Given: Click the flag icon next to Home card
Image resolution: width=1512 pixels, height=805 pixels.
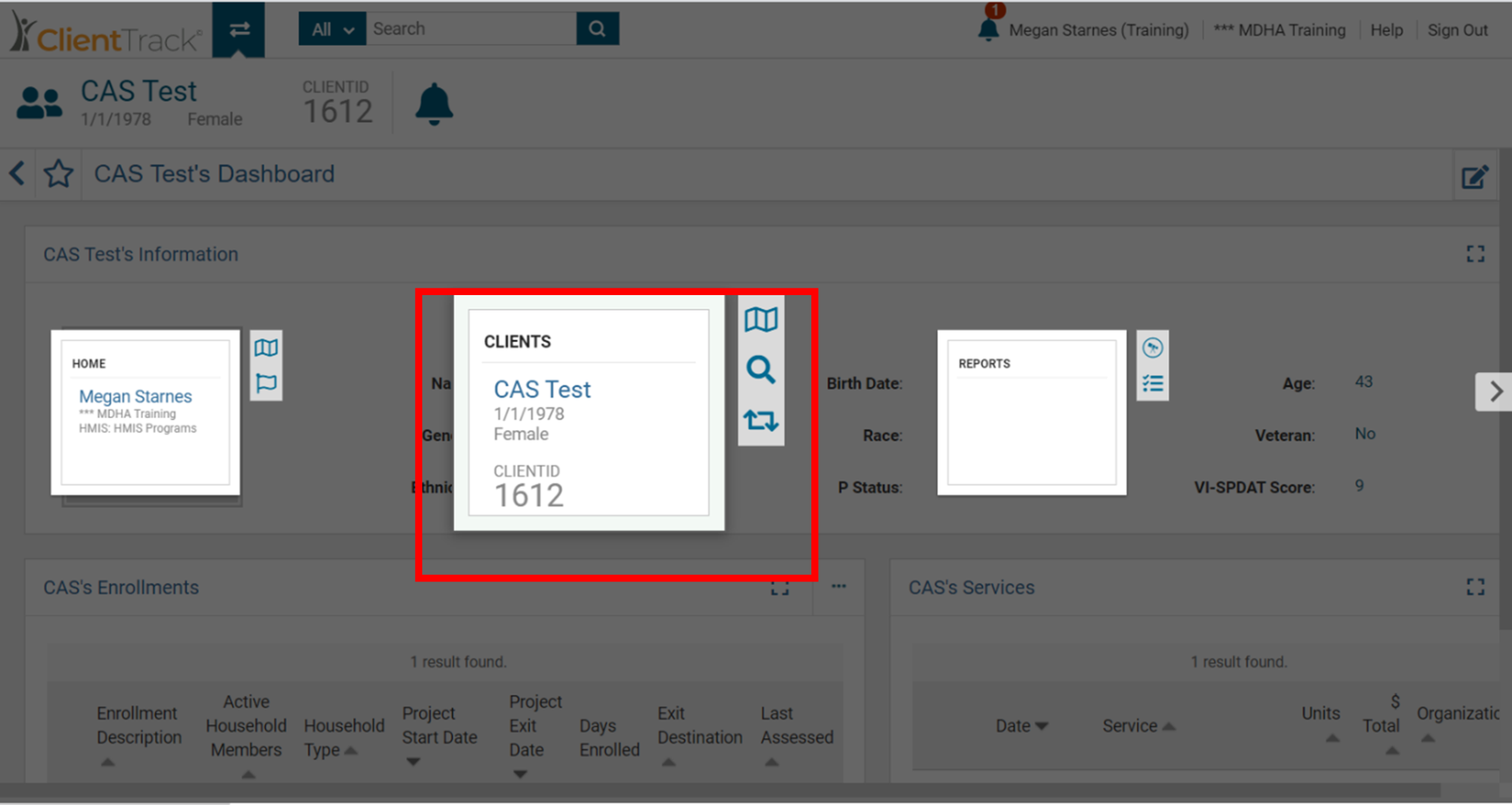Looking at the screenshot, I should coord(266,383).
